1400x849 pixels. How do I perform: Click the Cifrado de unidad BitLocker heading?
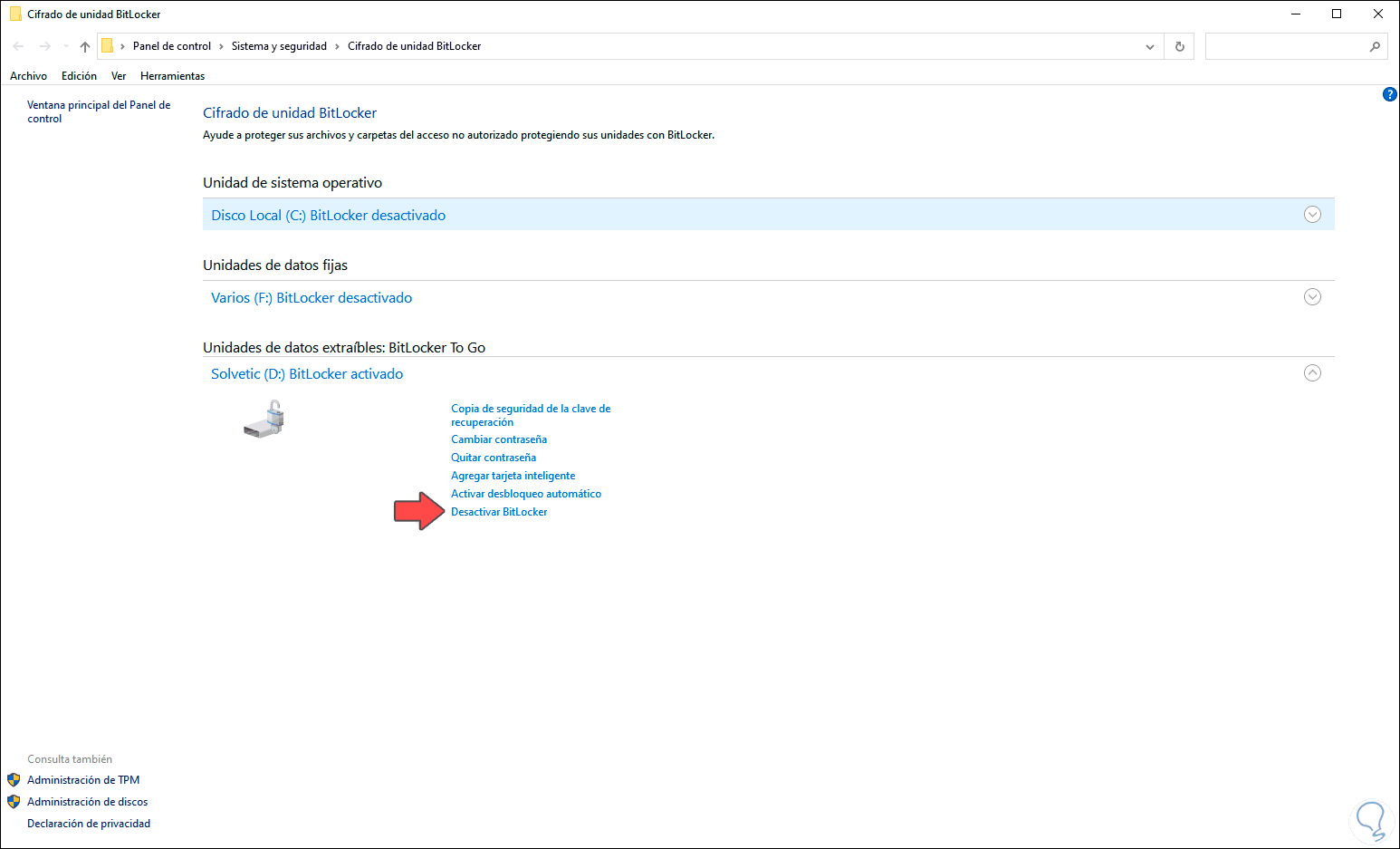click(x=290, y=113)
